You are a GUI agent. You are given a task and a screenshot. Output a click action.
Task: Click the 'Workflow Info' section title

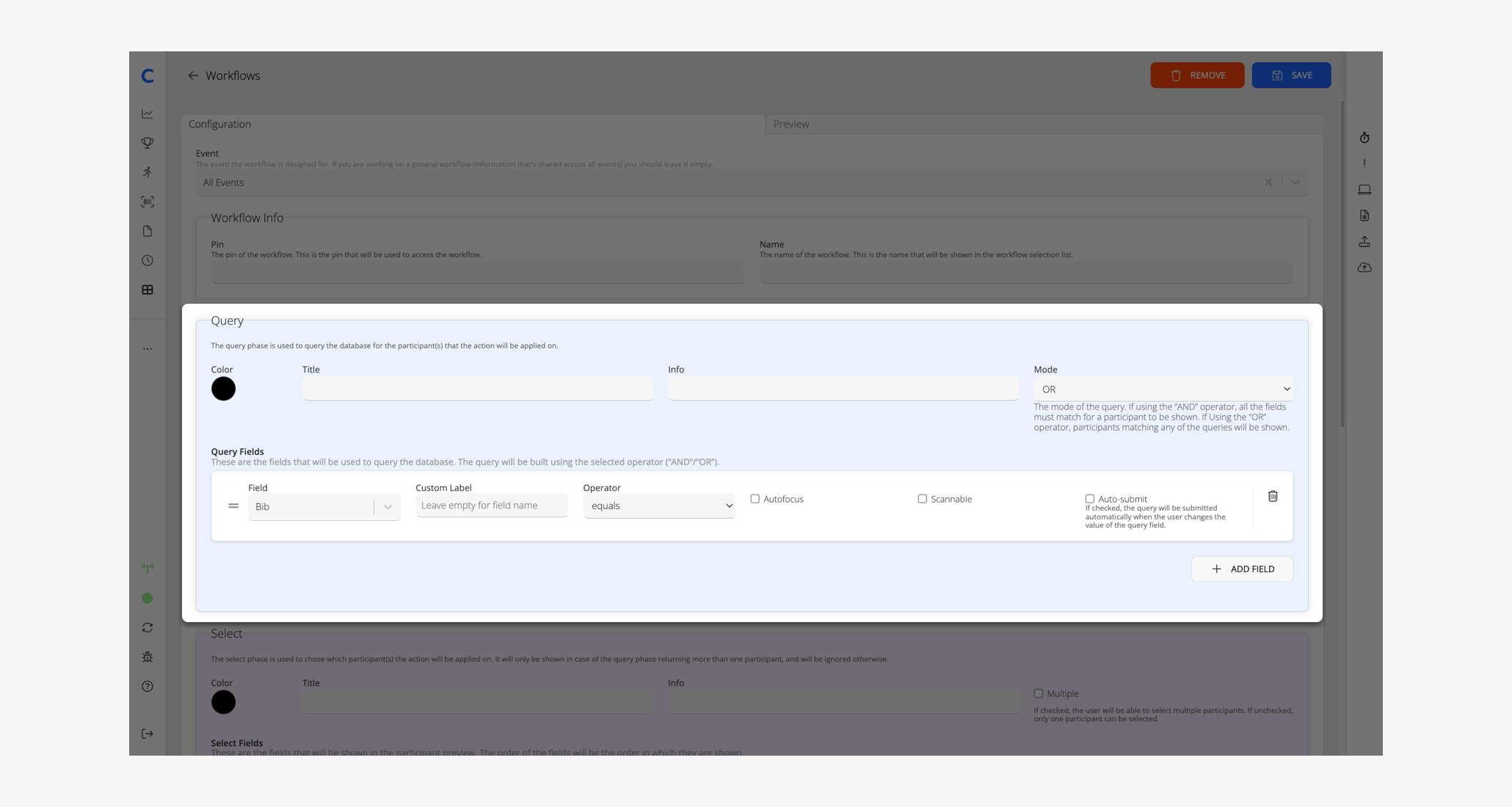coord(247,218)
